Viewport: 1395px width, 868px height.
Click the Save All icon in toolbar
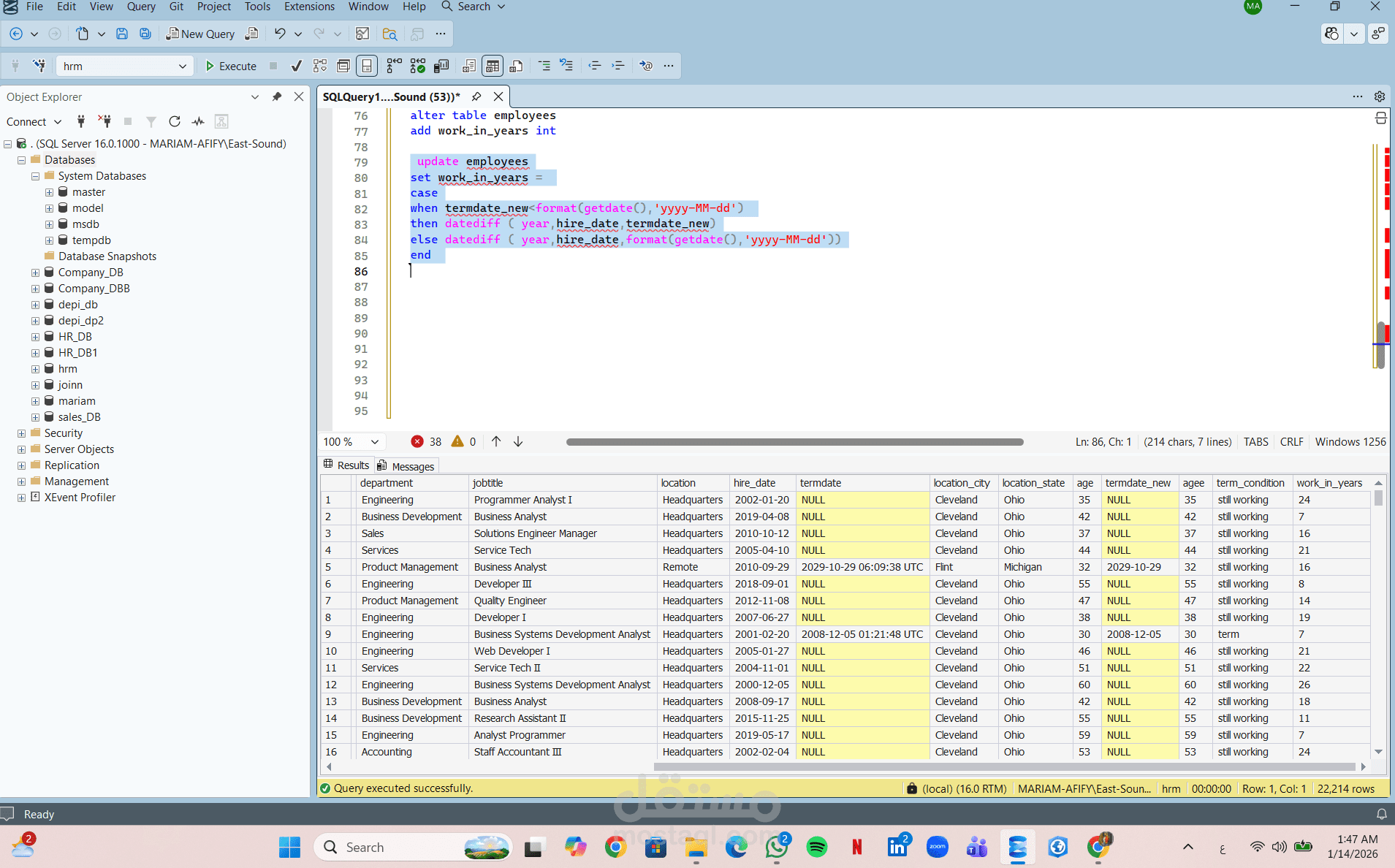145,34
